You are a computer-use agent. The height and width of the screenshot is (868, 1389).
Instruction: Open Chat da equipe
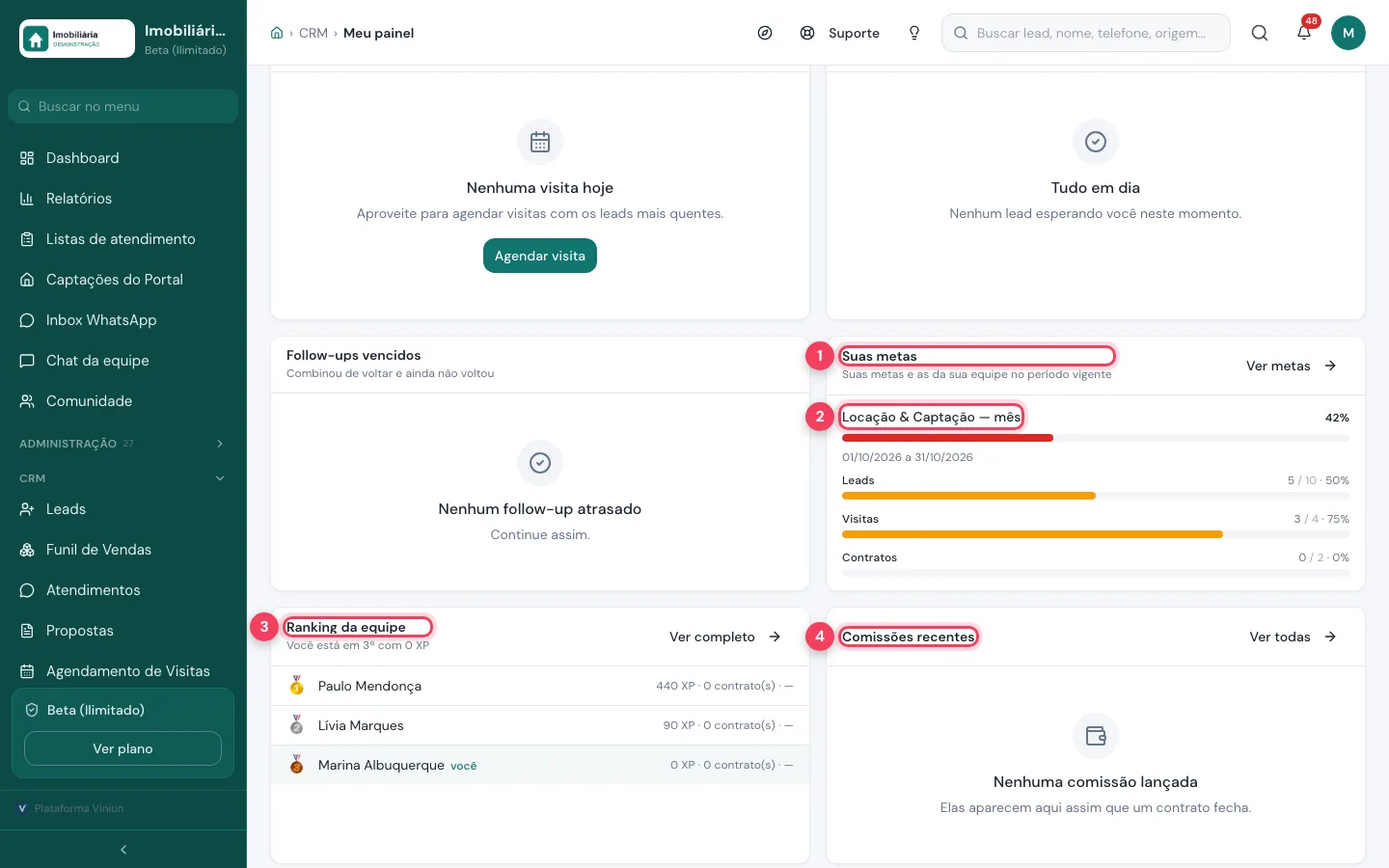coord(123,361)
